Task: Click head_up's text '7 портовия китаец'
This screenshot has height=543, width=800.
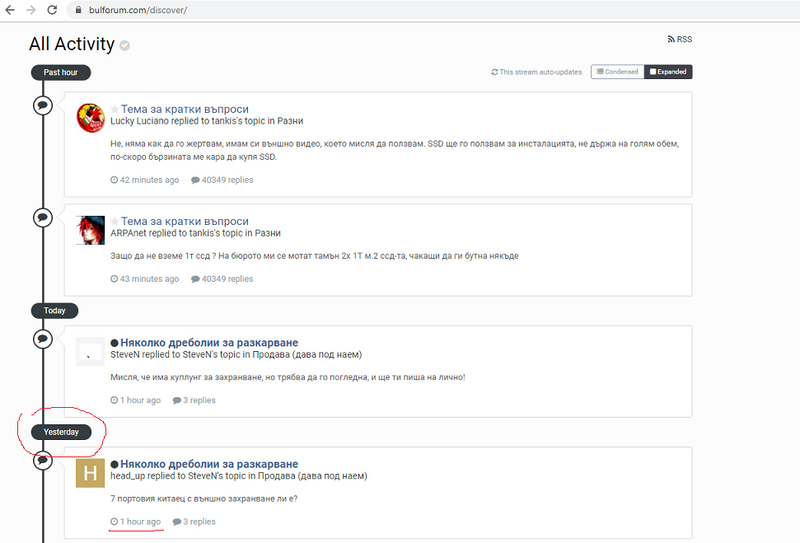Action: click(204, 499)
